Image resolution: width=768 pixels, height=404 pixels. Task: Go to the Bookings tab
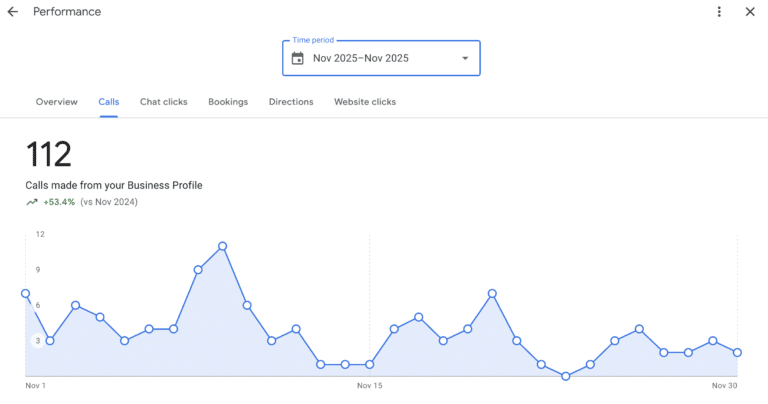(228, 102)
